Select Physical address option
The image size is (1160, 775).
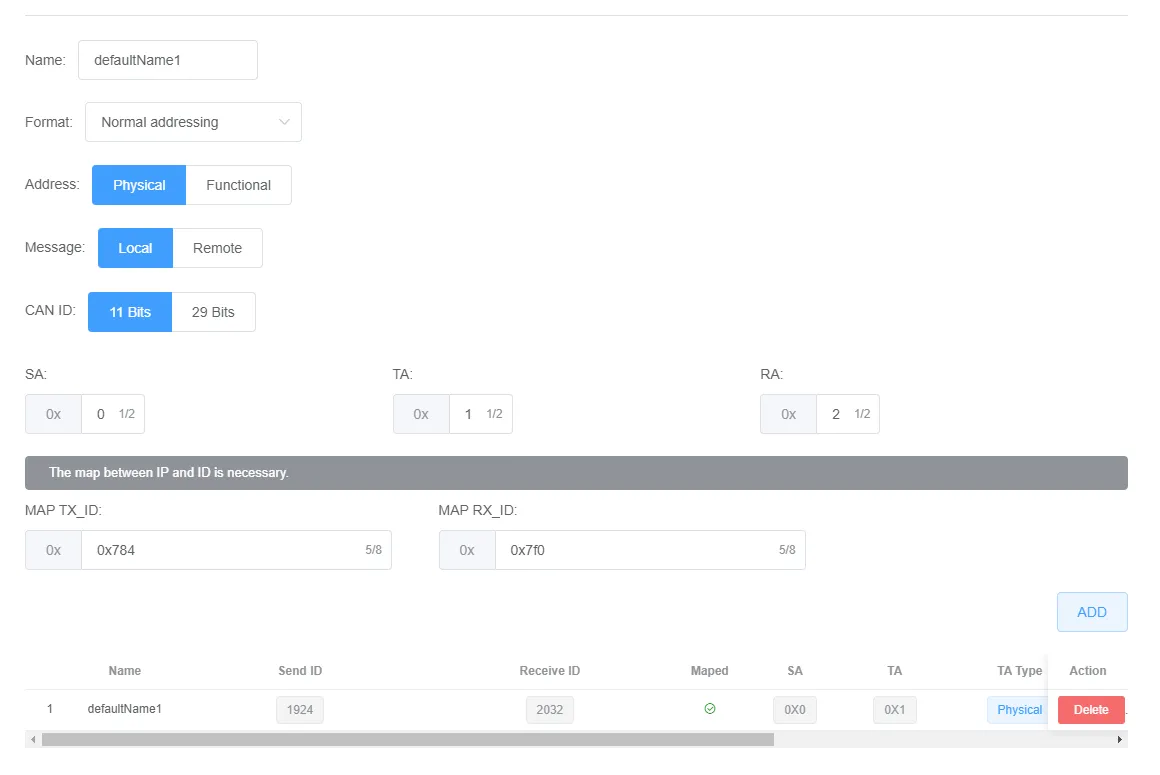click(139, 185)
